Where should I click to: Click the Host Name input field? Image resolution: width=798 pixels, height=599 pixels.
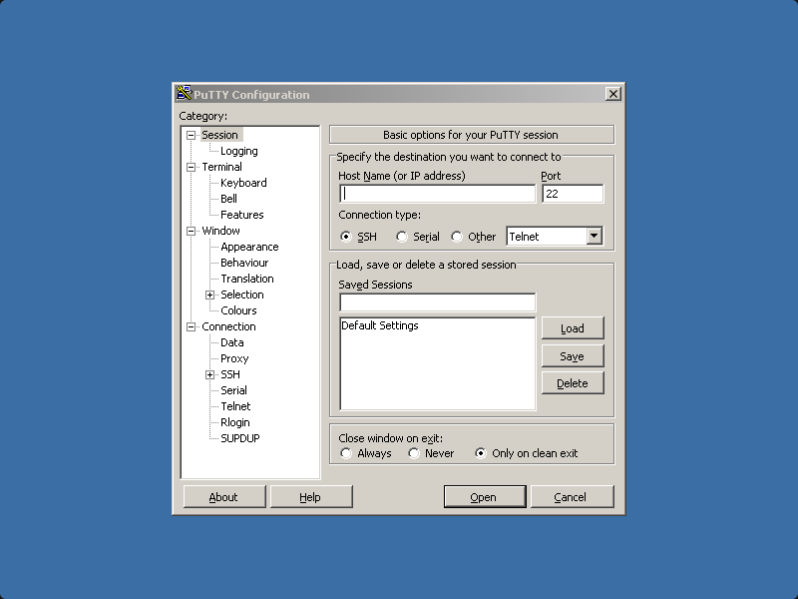point(437,194)
